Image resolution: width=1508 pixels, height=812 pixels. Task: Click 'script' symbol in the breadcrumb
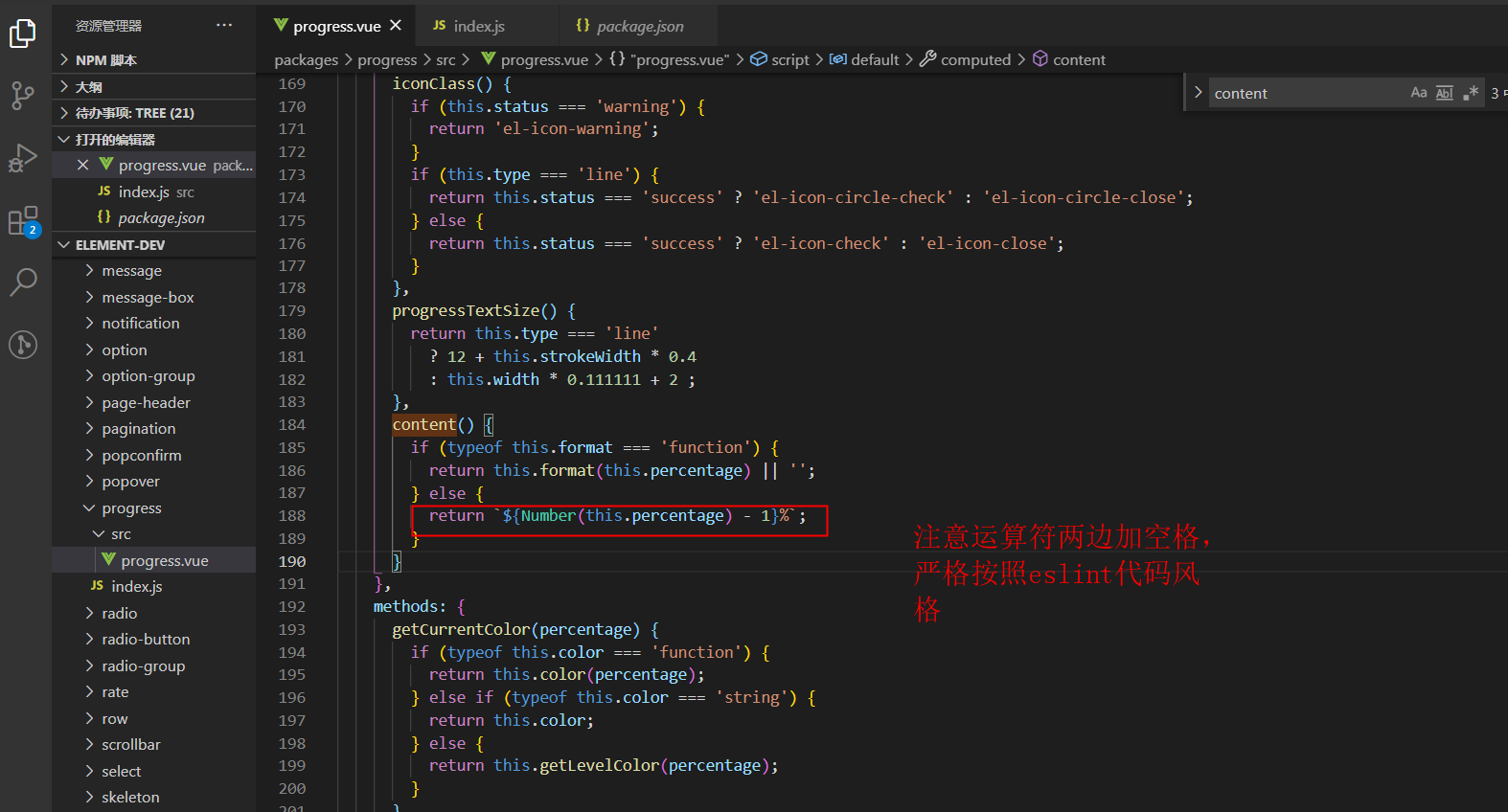(x=780, y=59)
